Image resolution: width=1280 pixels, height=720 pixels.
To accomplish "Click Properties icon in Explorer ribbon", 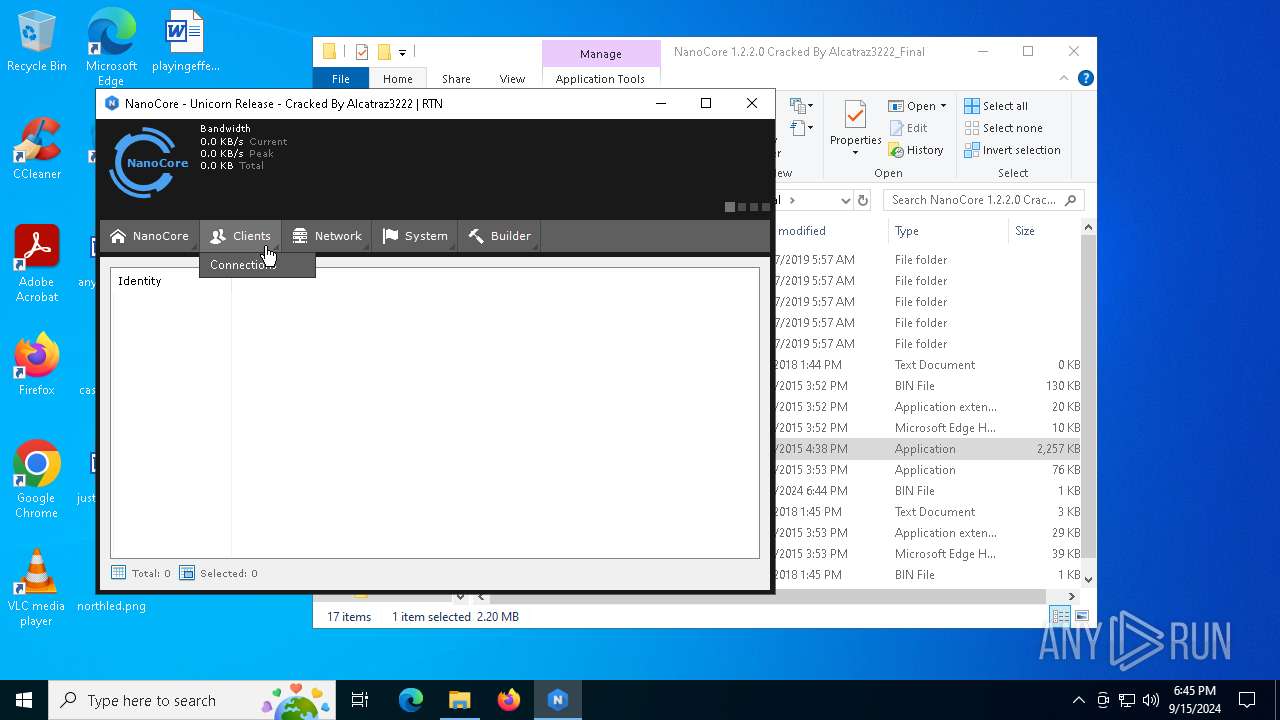I will 855,115.
